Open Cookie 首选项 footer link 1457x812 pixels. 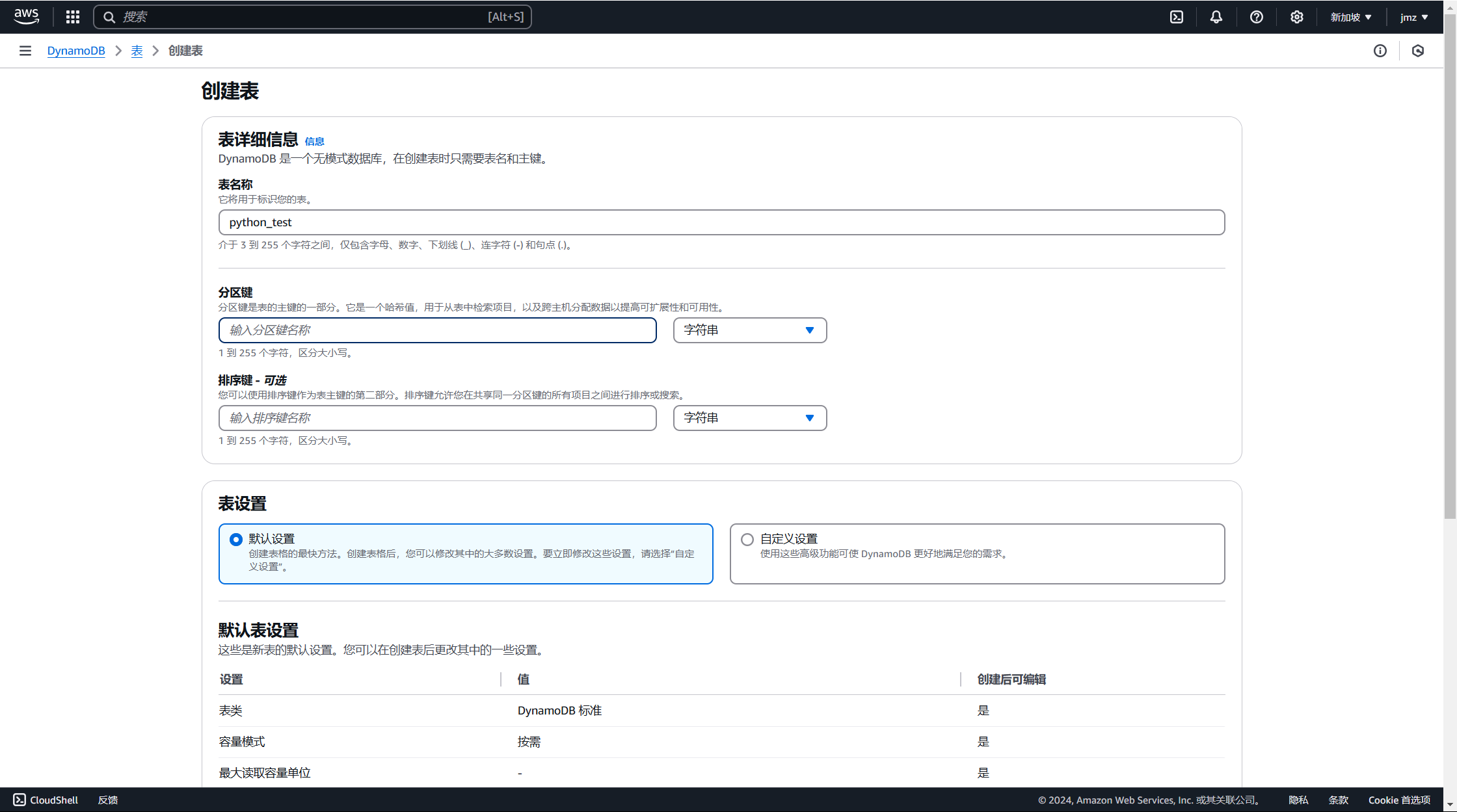[1399, 800]
